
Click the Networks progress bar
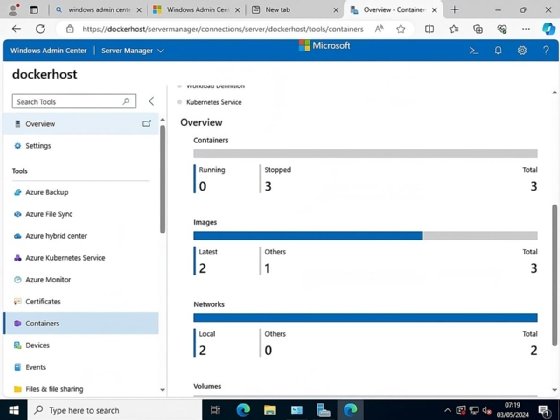365,318
